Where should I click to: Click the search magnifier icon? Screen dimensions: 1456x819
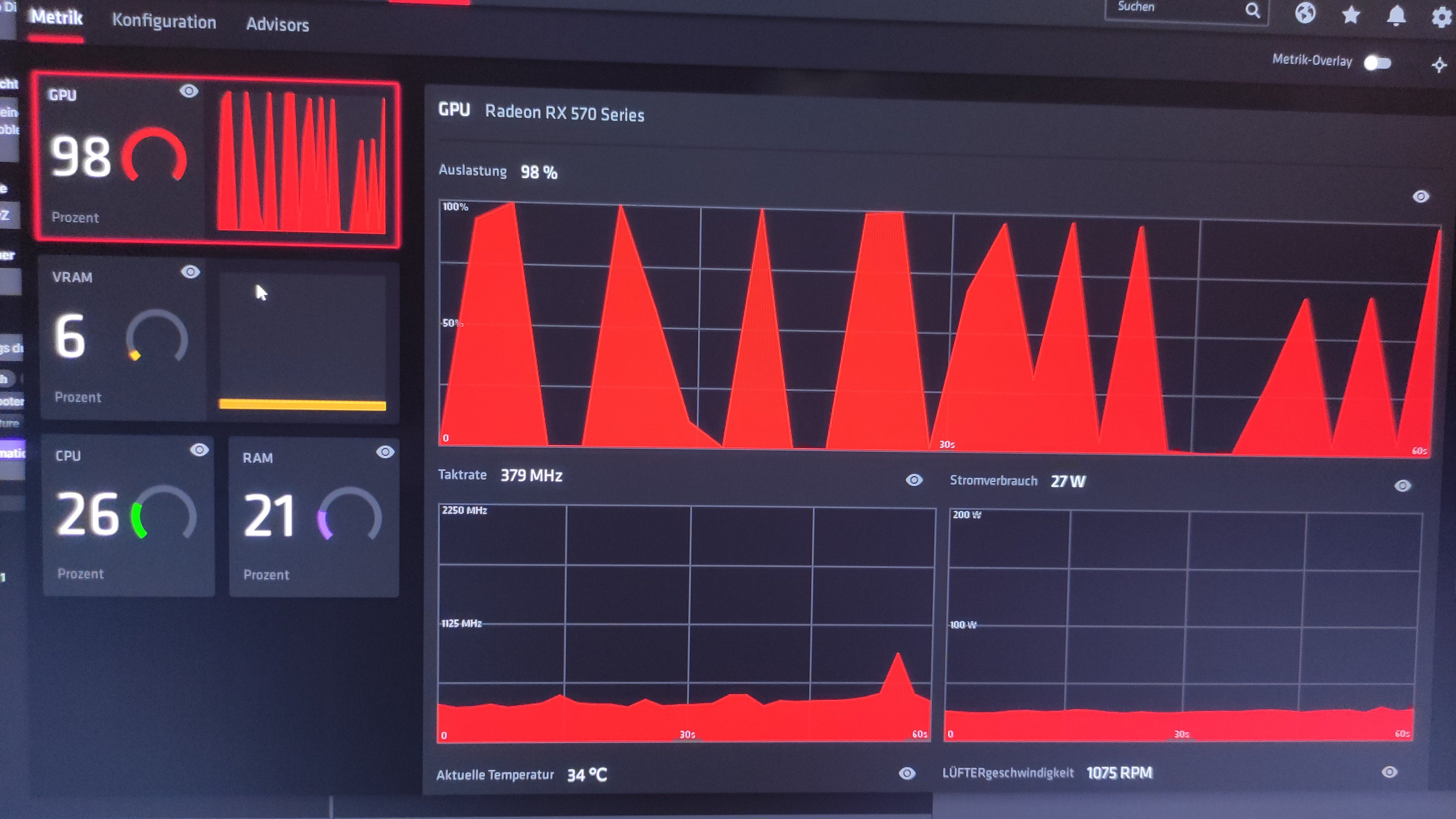click(x=1252, y=10)
